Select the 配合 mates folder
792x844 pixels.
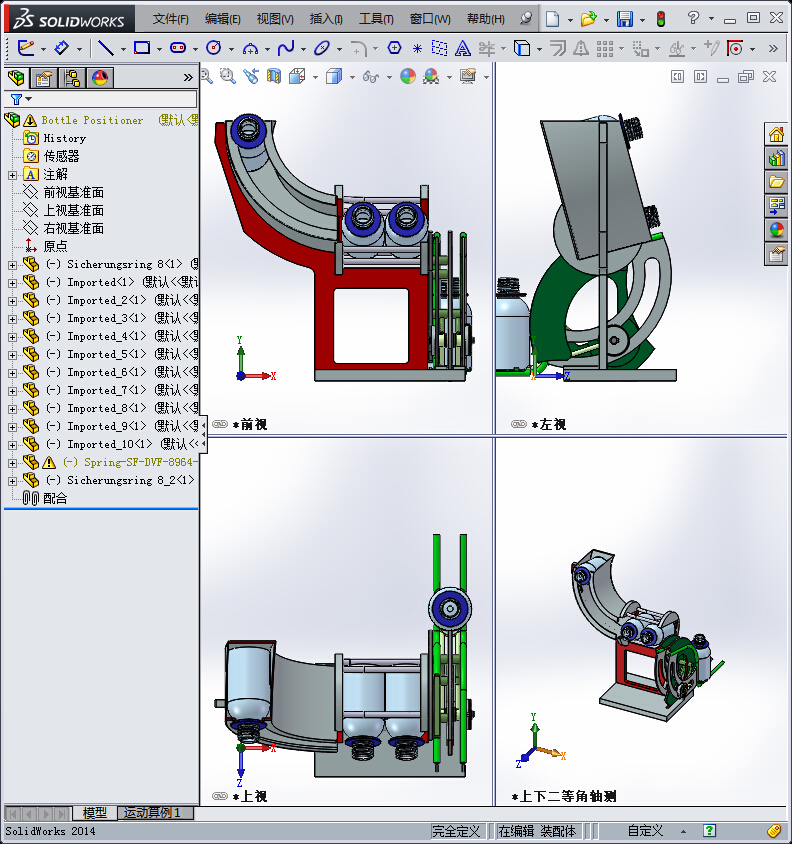(x=55, y=498)
